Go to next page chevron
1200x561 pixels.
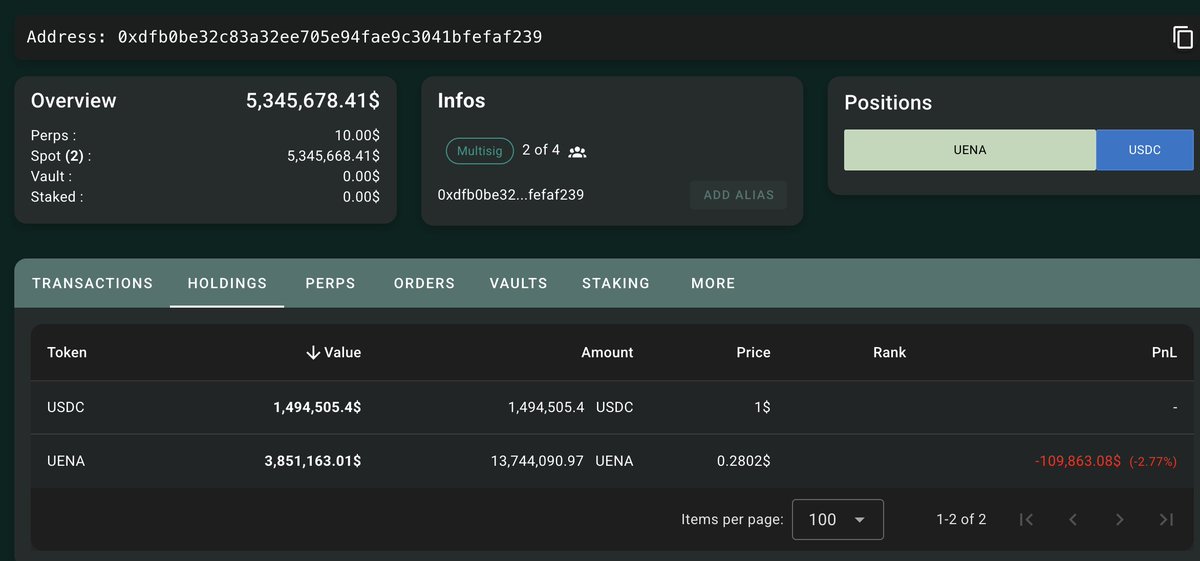(1119, 519)
